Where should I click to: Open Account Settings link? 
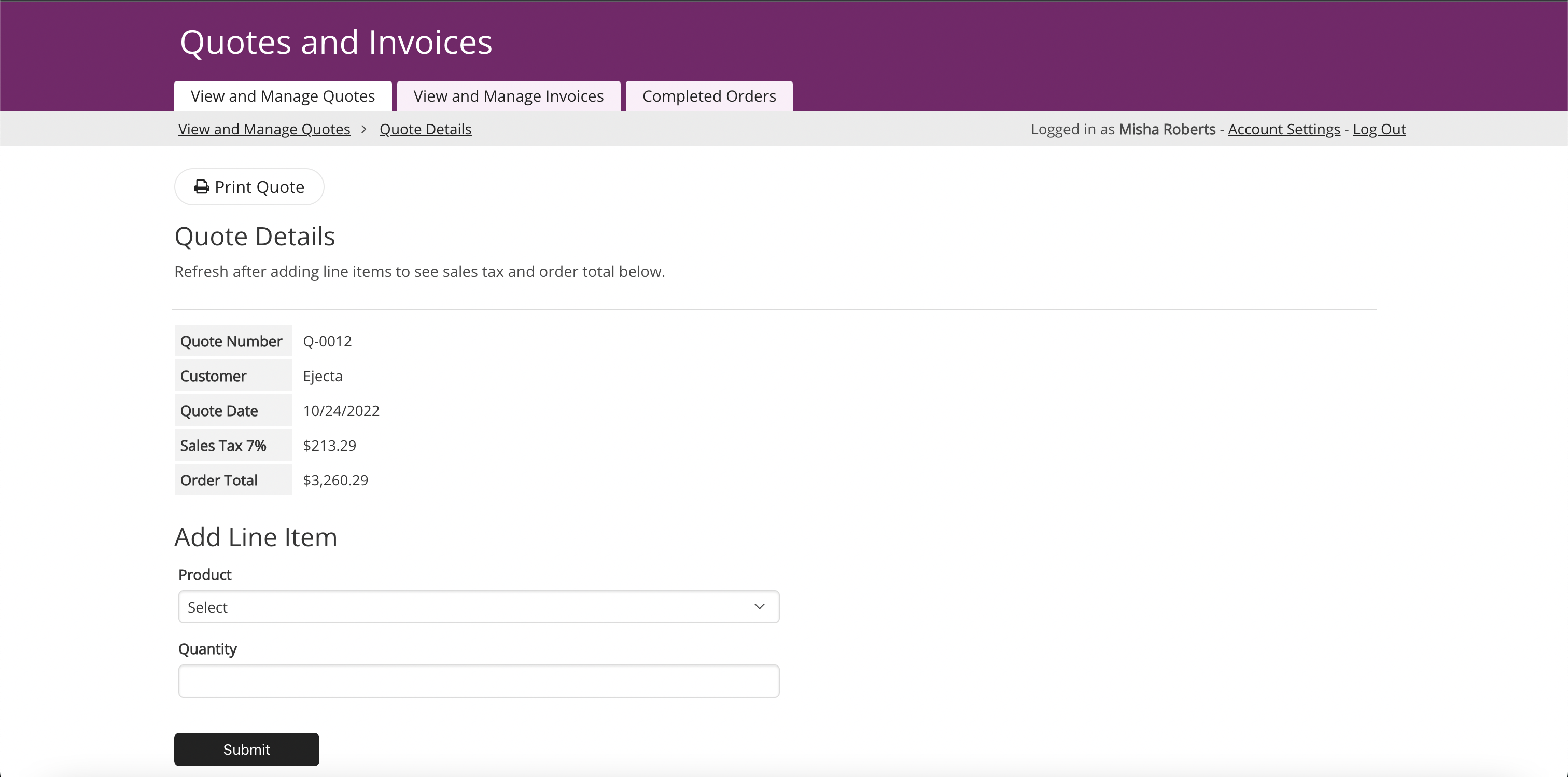coord(1284,129)
